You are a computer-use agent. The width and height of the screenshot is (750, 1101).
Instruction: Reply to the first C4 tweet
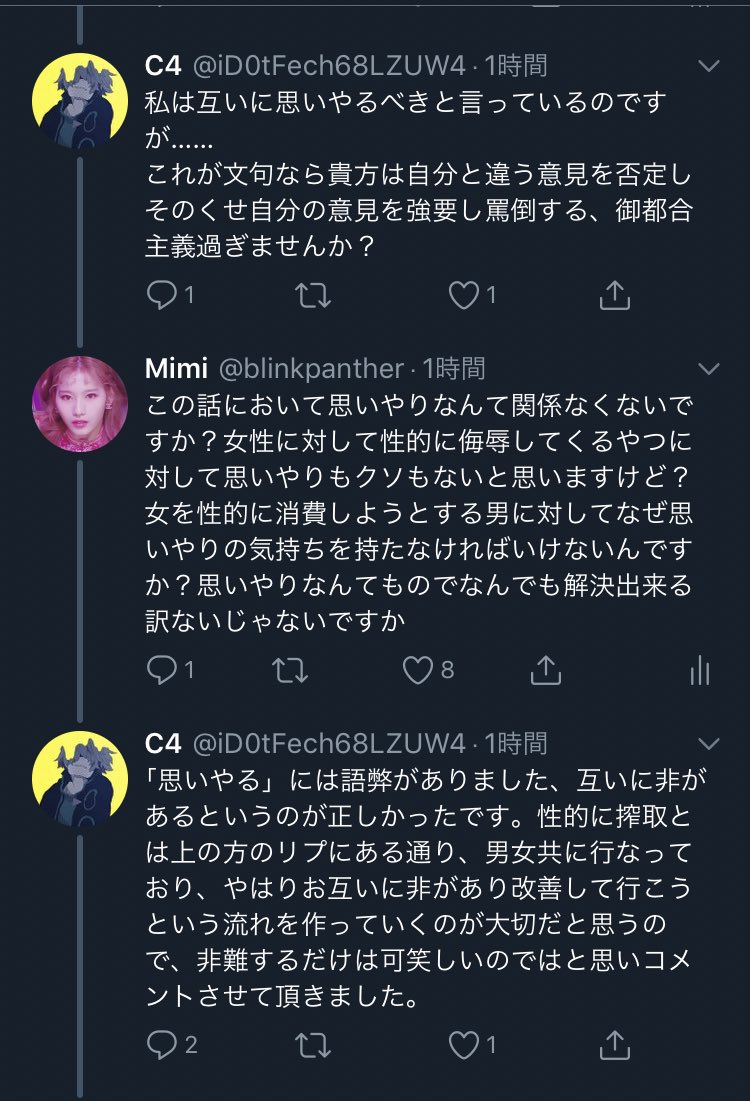click(161, 295)
